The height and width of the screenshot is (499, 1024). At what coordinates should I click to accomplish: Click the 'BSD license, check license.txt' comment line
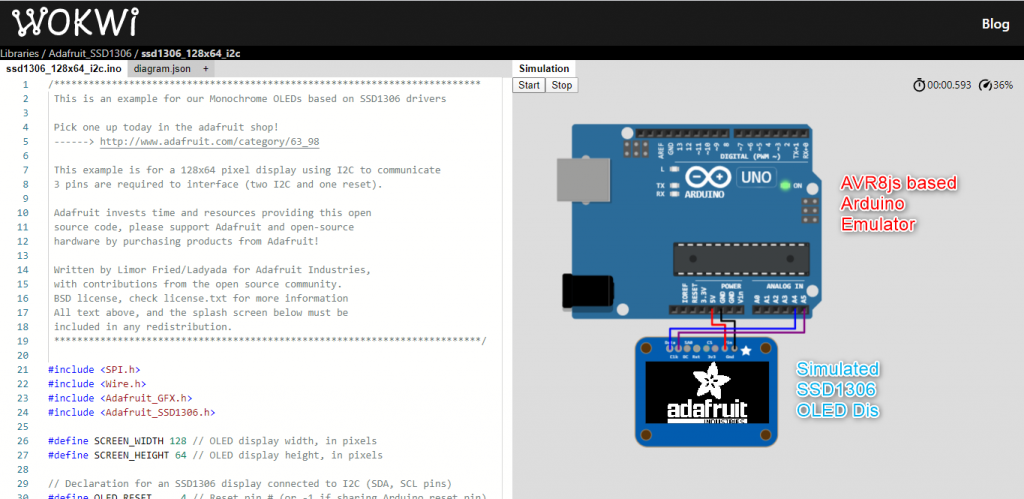click(x=200, y=298)
